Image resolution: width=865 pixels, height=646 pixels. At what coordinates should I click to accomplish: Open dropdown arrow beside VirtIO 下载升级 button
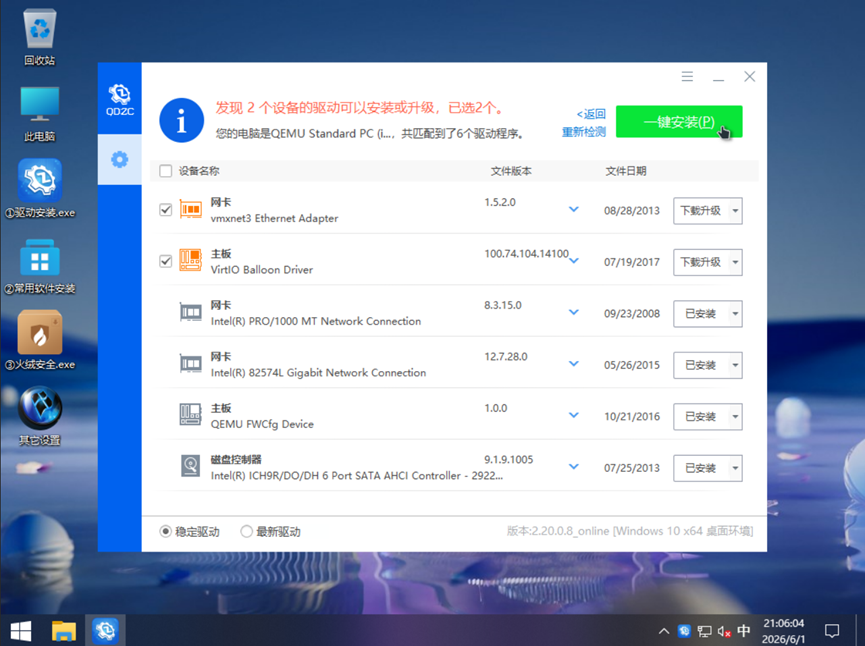[735, 262]
